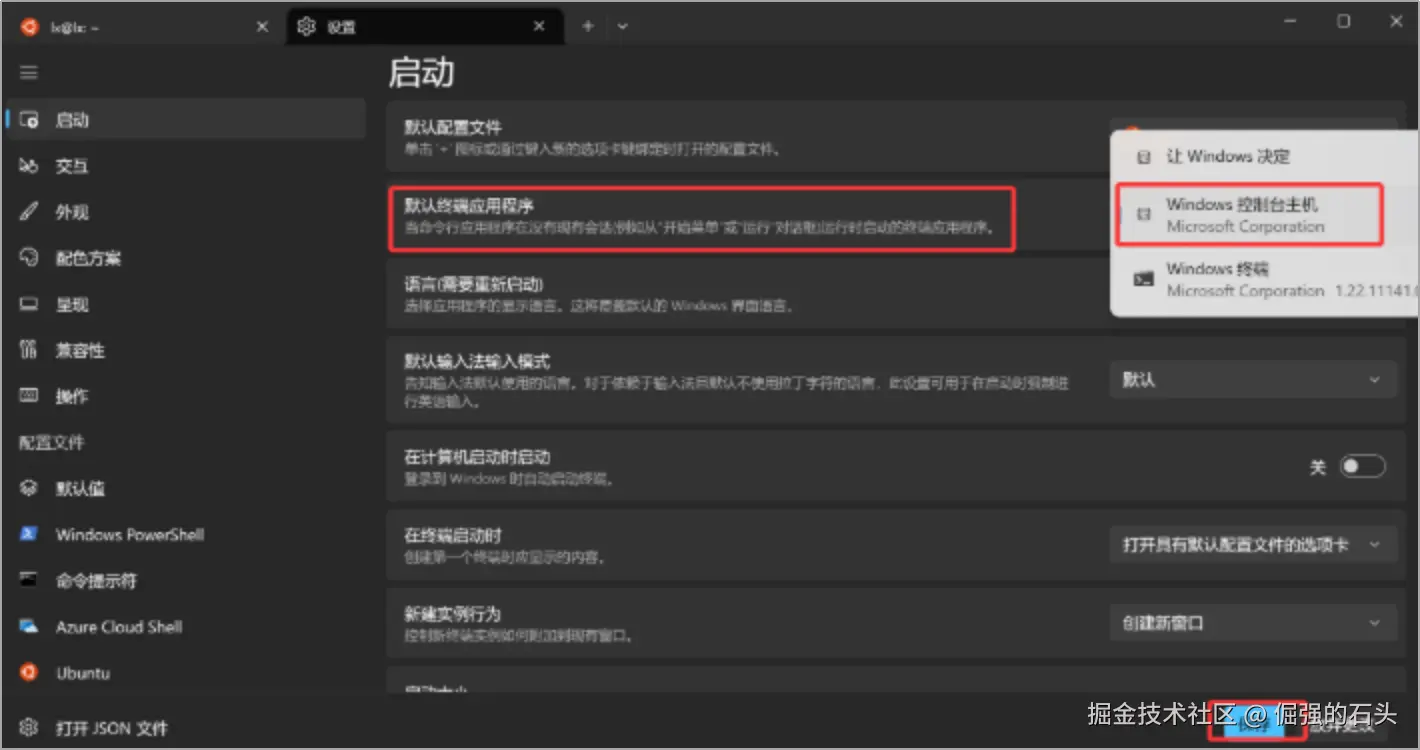The width and height of the screenshot is (1420, 750).
Task: Open the Windows PowerShell profile
Action: (184, 535)
